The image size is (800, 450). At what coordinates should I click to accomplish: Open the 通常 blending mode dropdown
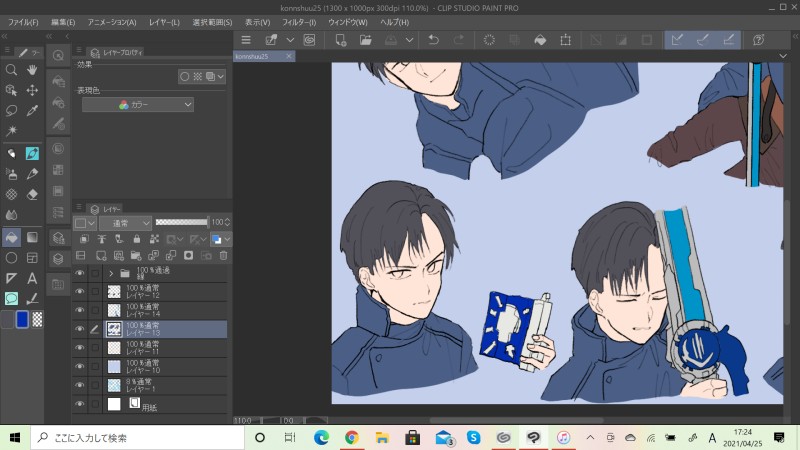(x=125, y=223)
